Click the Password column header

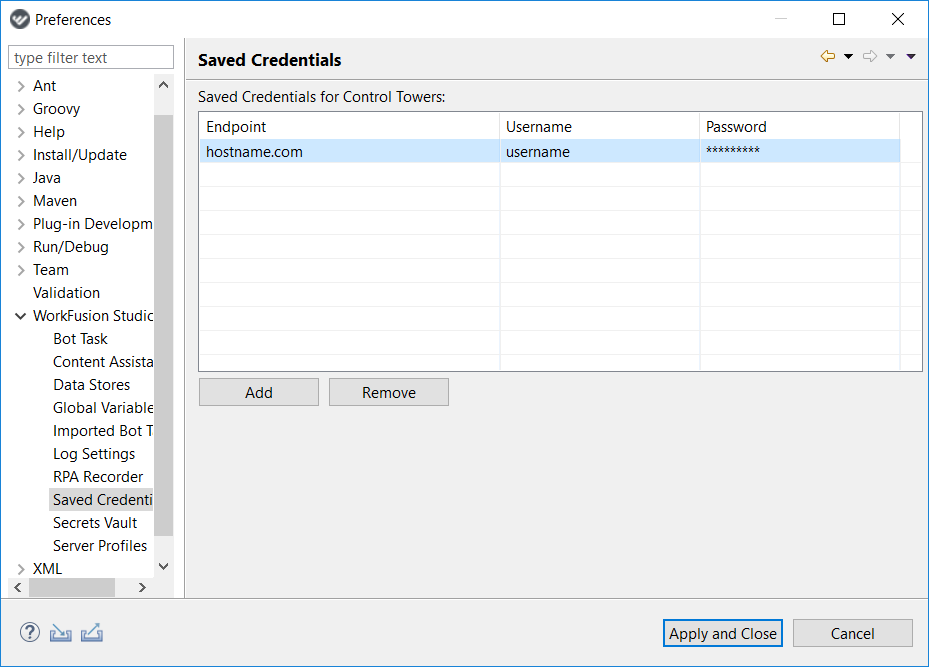(x=800, y=127)
